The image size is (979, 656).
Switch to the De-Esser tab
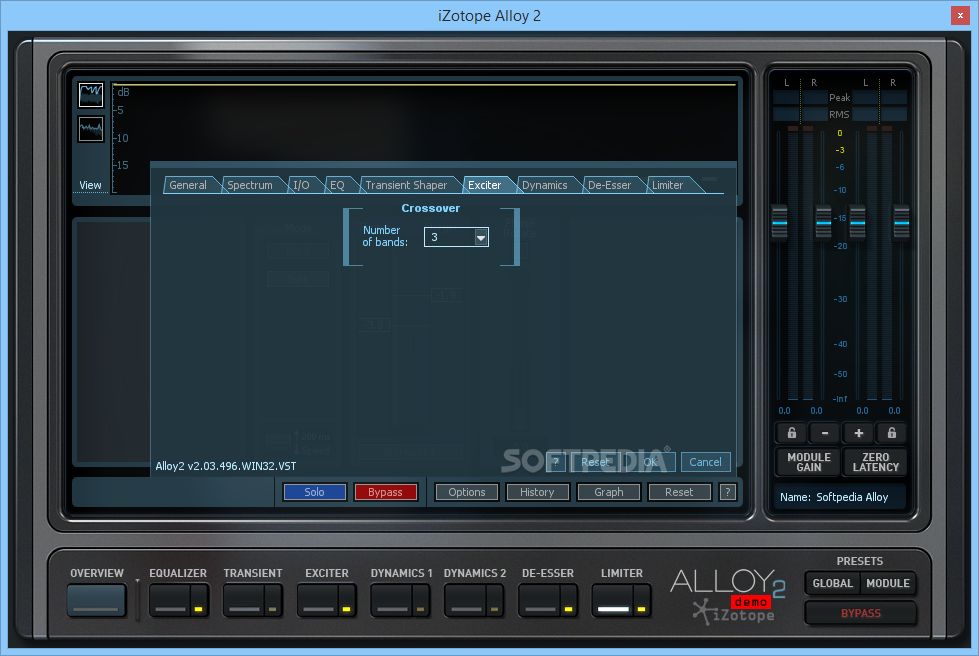point(609,185)
